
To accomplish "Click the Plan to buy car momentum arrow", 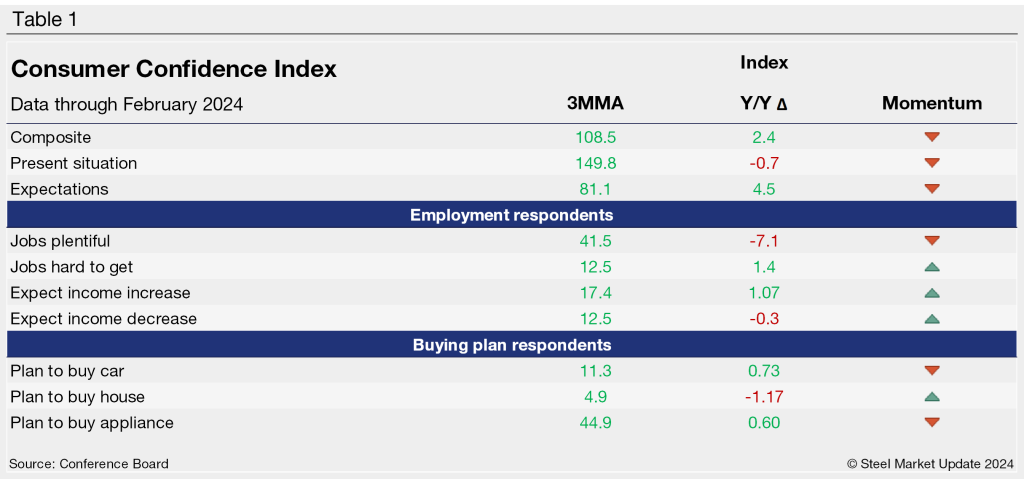I will click(x=932, y=371).
